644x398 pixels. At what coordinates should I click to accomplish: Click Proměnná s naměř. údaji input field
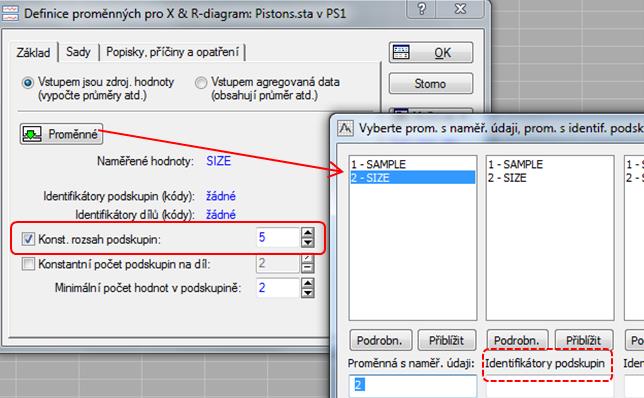click(x=413, y=385)
